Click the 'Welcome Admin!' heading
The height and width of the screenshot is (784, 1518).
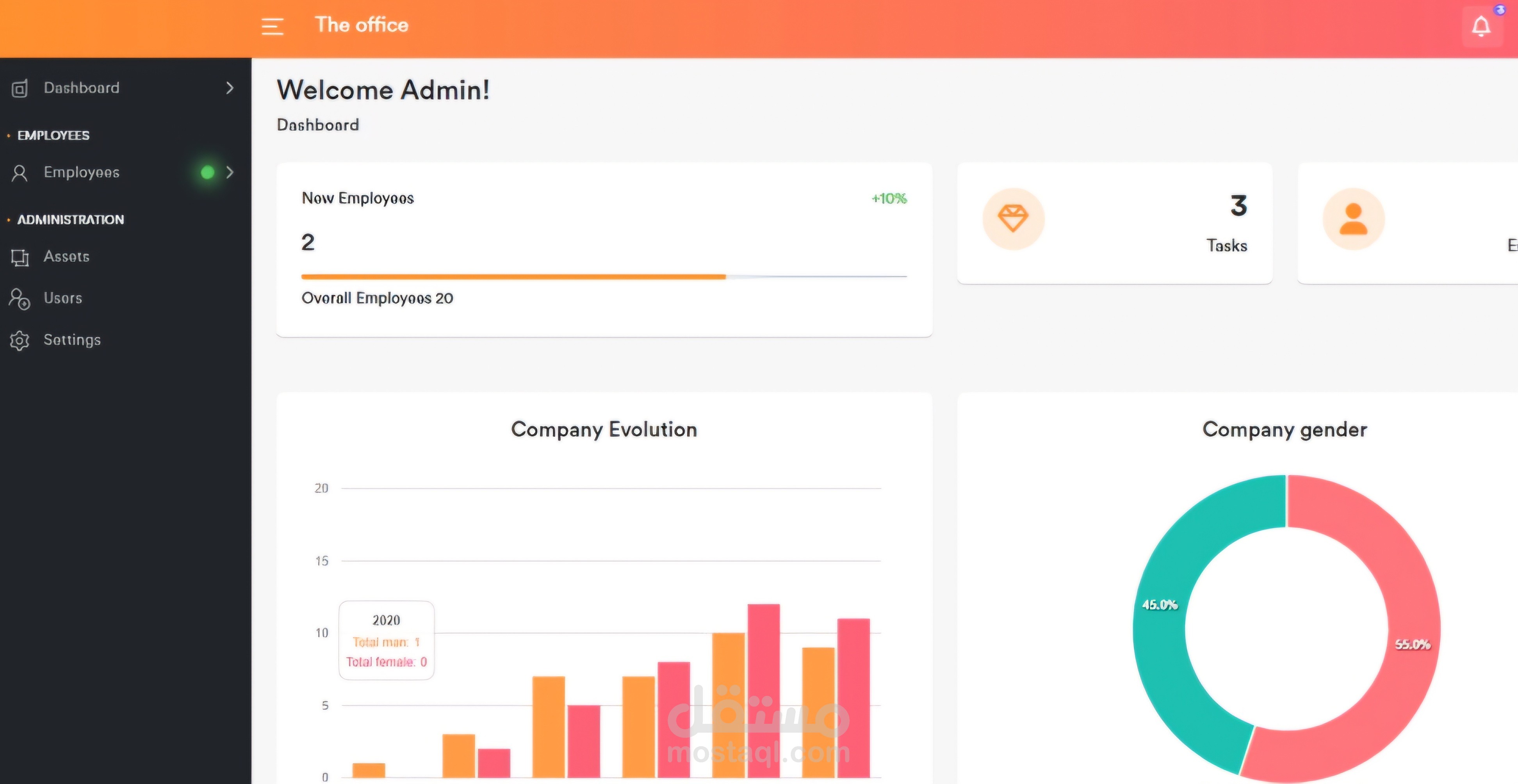(384, 90)
